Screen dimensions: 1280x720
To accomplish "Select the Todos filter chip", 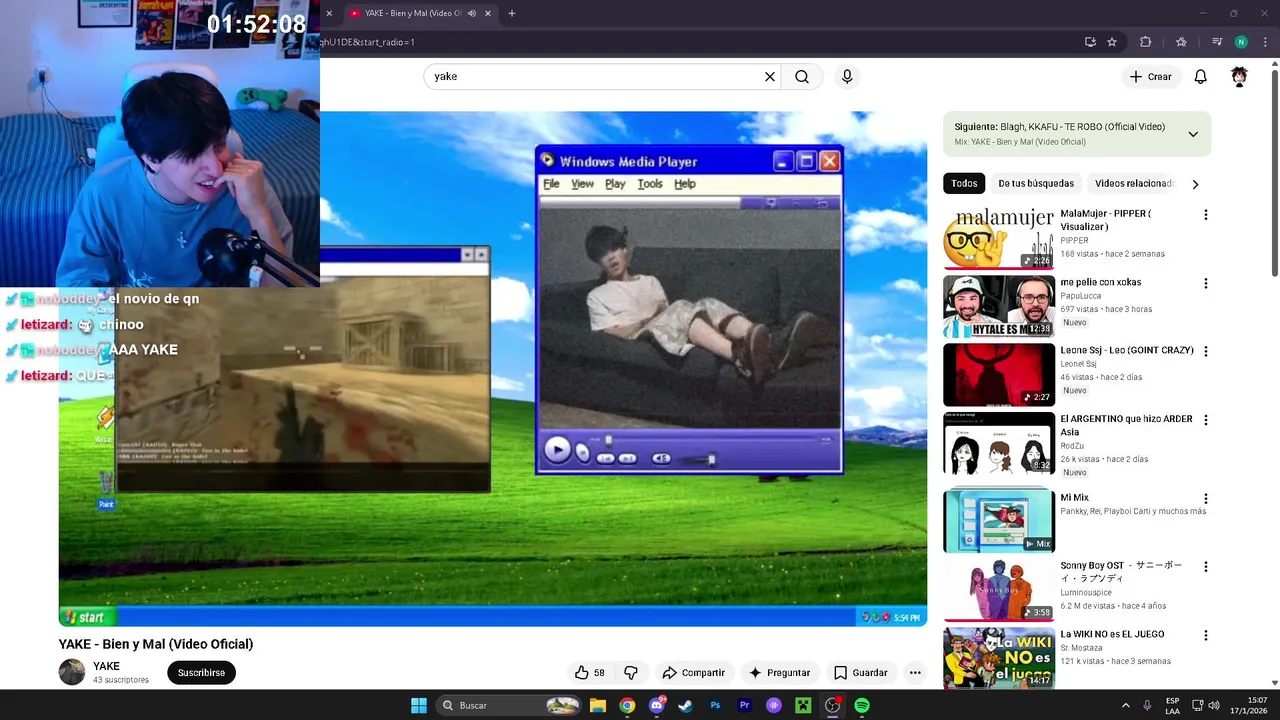I will tap(964, 183).
